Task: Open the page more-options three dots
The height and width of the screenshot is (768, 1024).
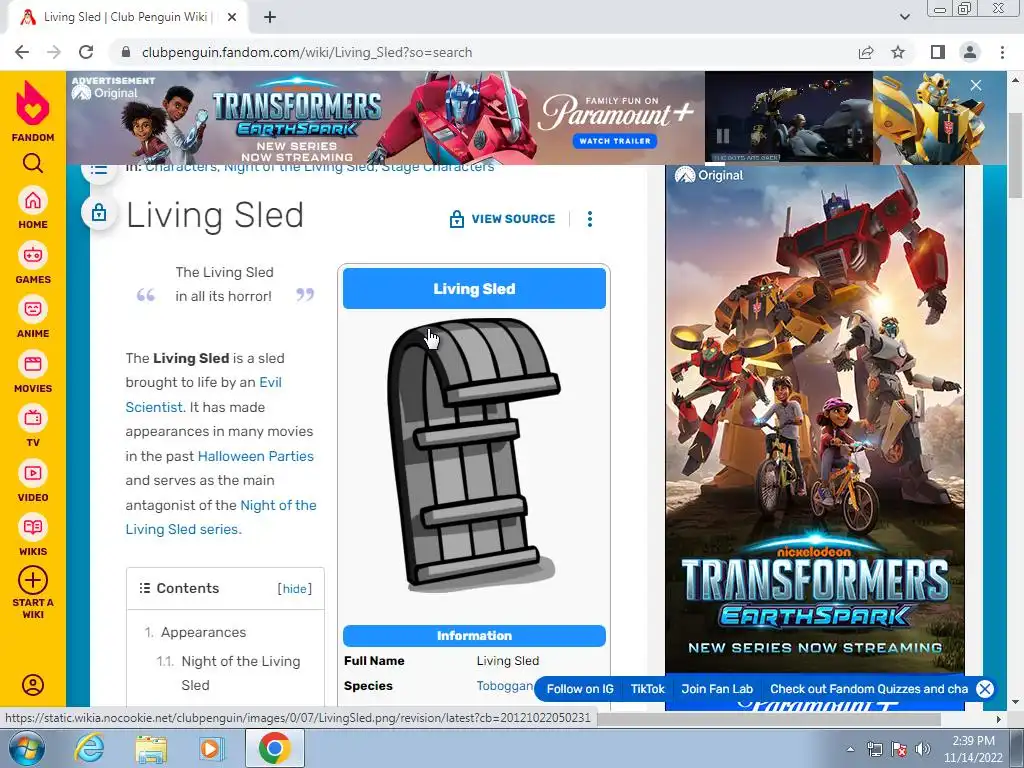Action: (x=590, y=219)
